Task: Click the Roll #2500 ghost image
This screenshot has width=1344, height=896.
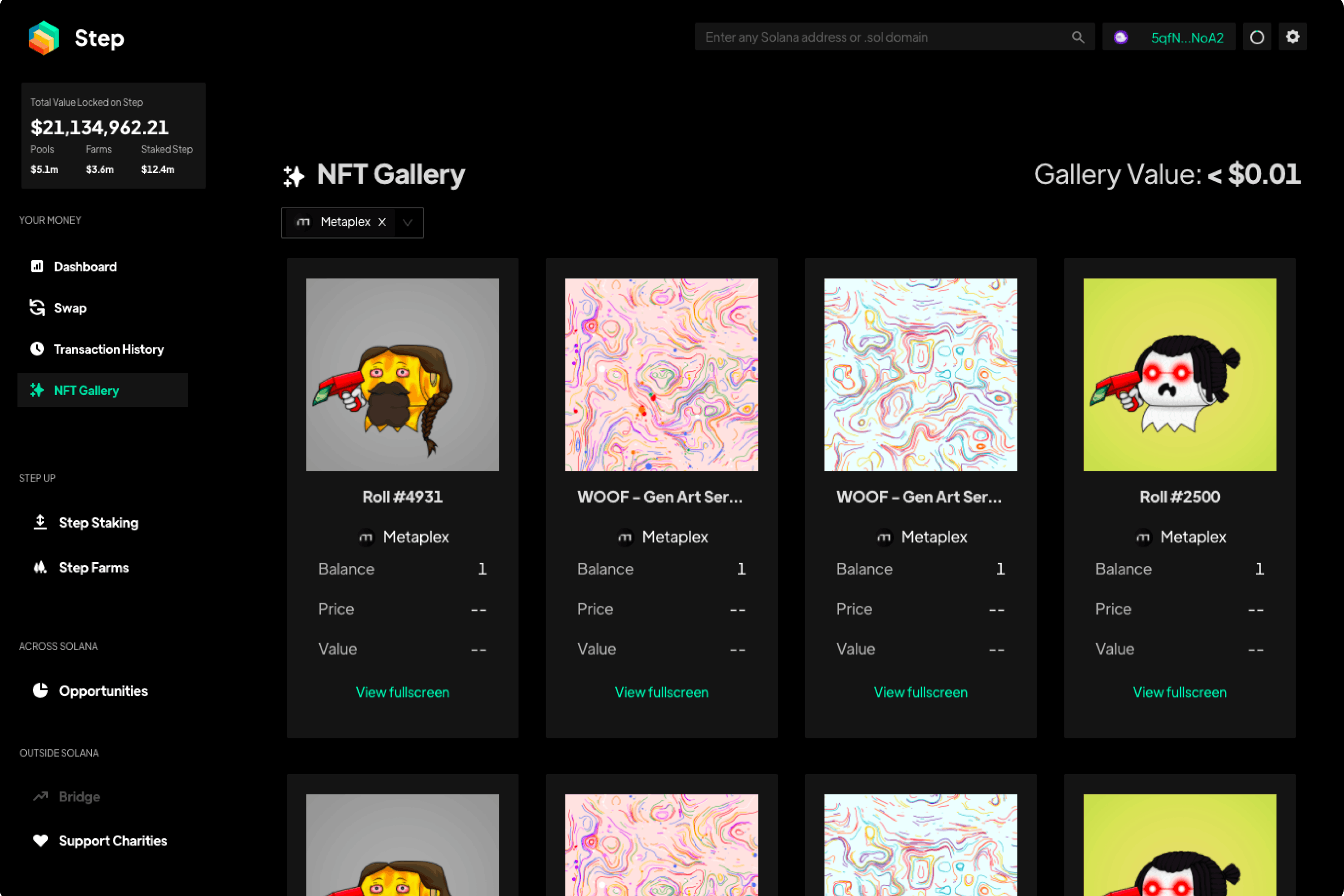Action: pyautogui.click(x=1180, y=374)
